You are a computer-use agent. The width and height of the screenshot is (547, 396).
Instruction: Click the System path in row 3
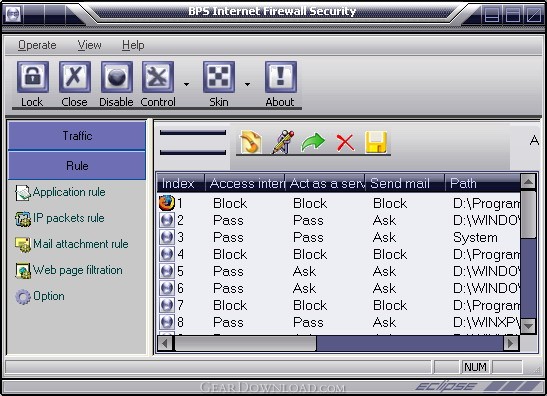(x=475, y=237)
